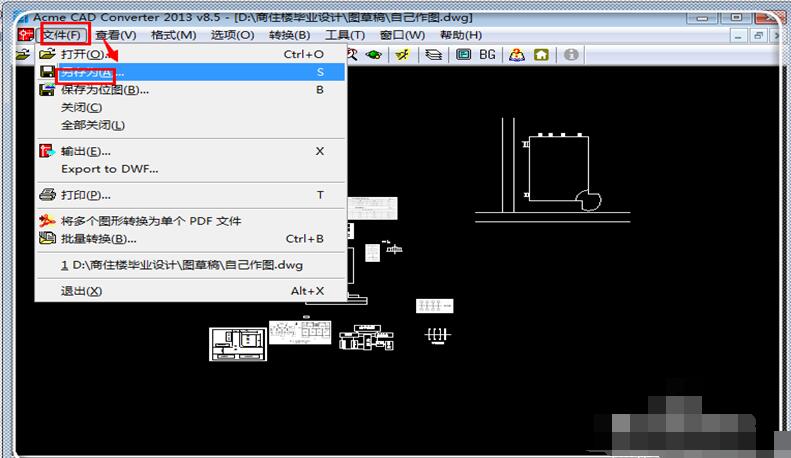Click the open folder icon beside 打开(O)
The width and height of the screenshot is (791, 458).
[x=47, y=53]
